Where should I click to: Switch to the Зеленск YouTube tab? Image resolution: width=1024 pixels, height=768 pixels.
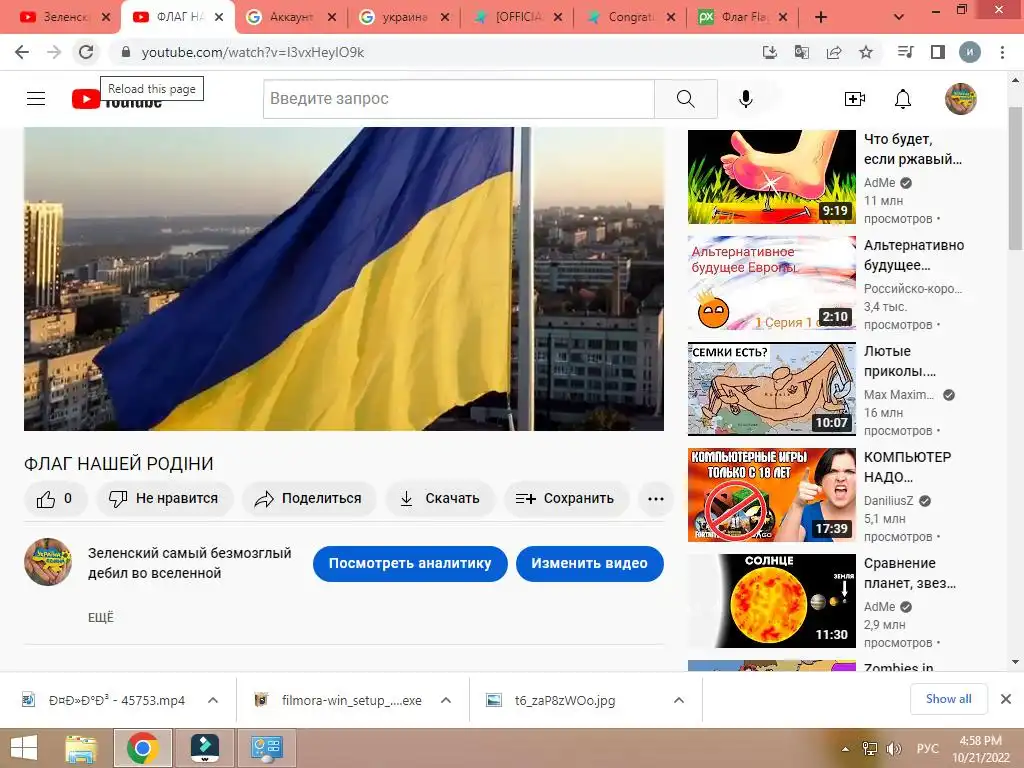65,18
